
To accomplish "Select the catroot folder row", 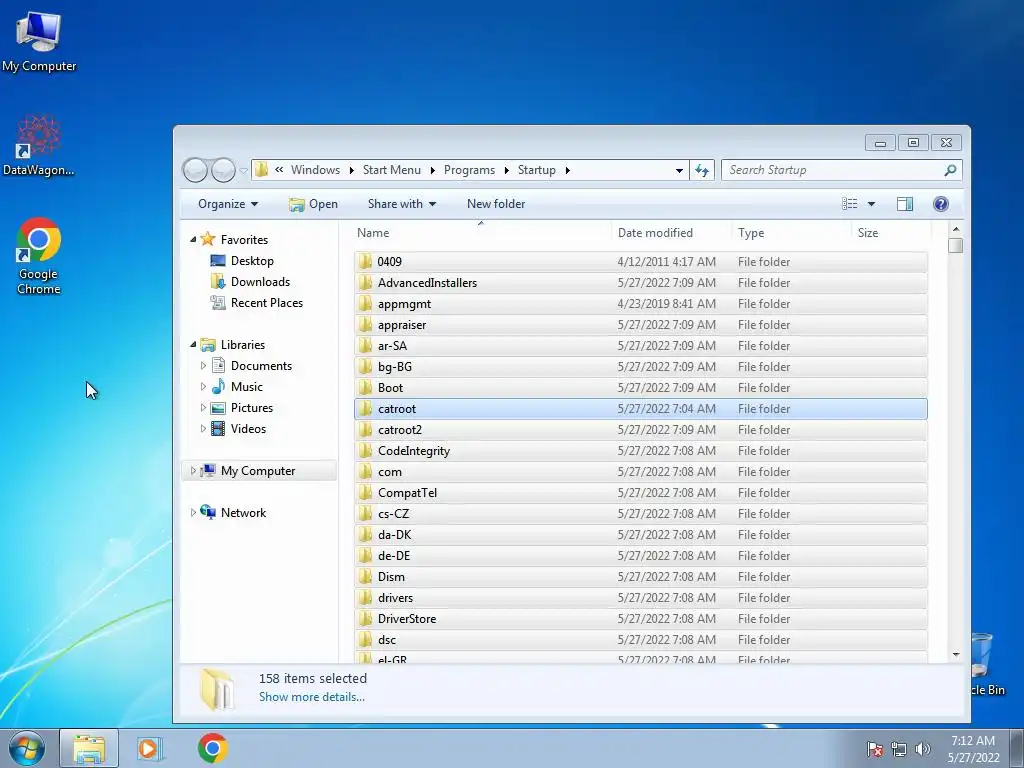I will click(x=641, y=409).
